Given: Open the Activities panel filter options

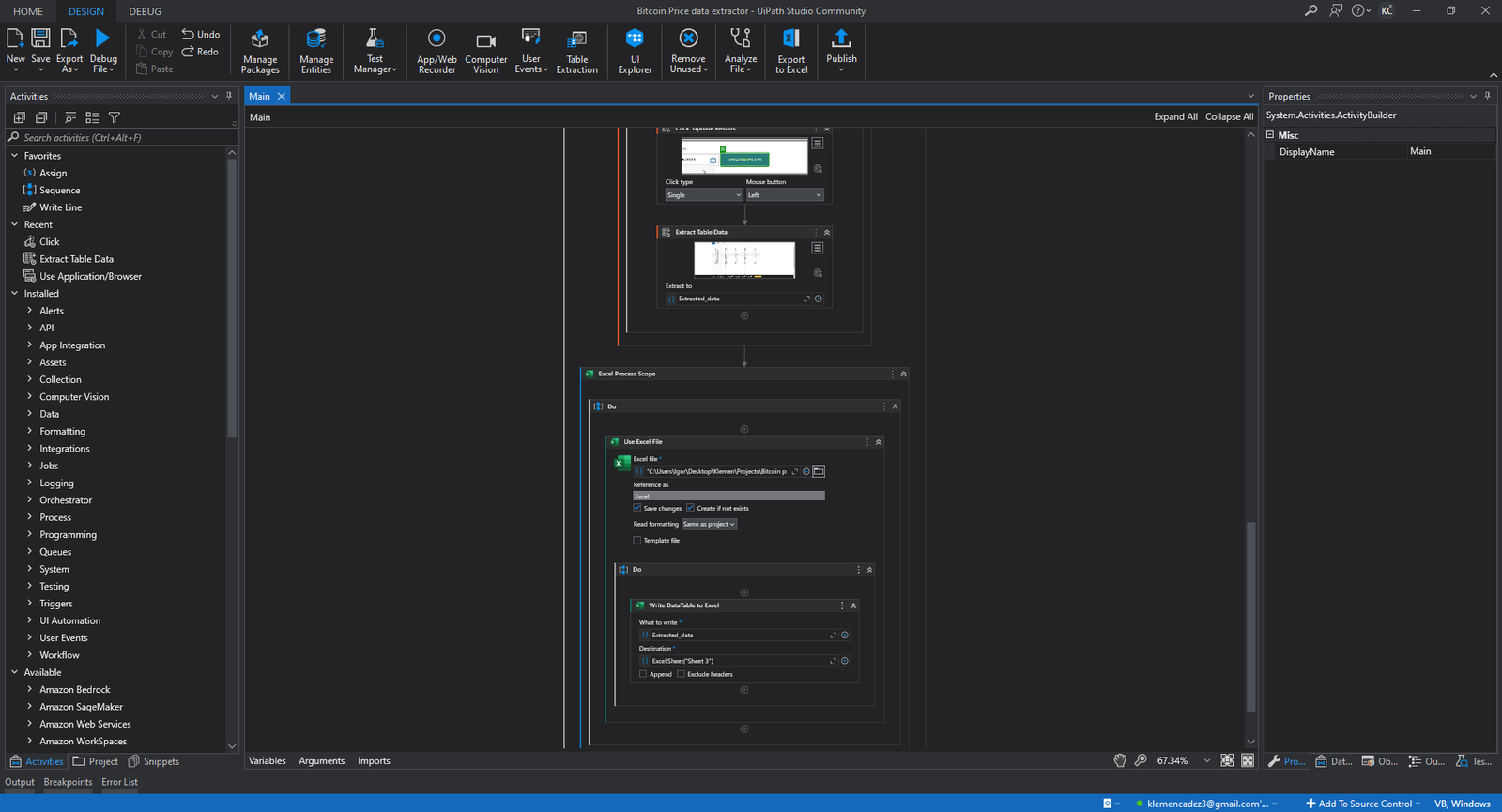Looking at the screenshot, I should 115,117.
